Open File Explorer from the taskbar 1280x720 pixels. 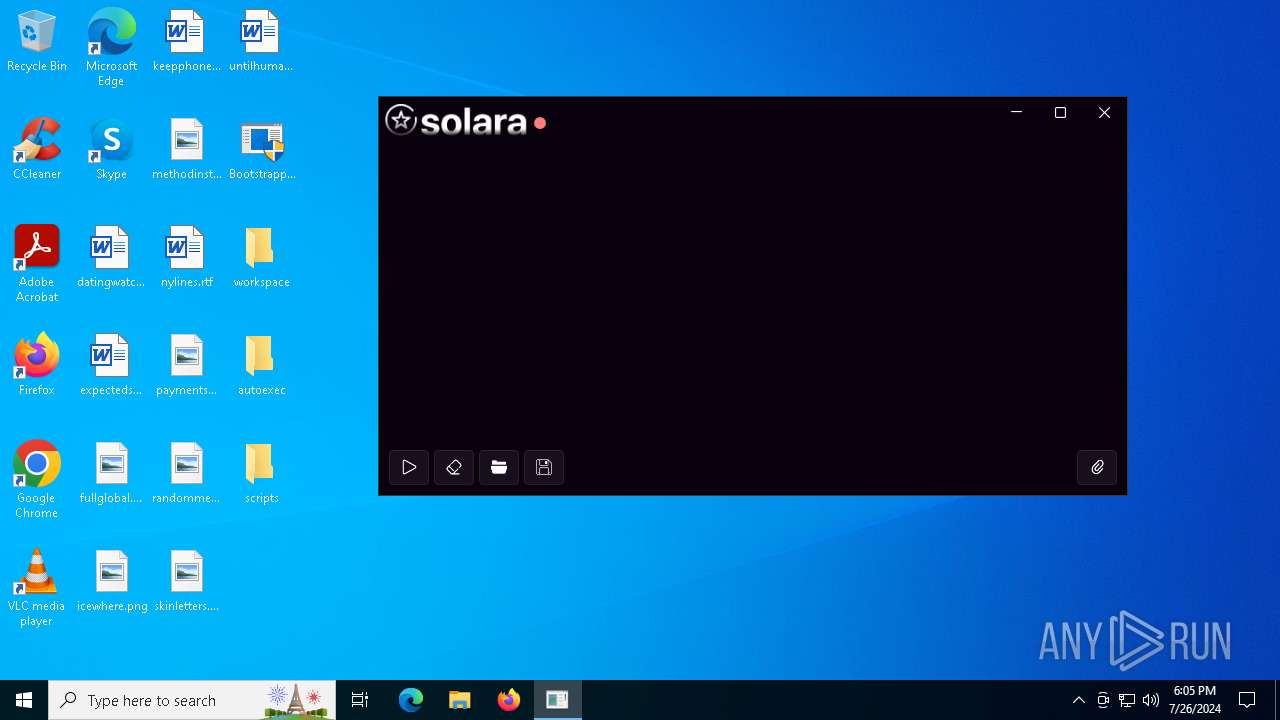(x=460, y=700)
